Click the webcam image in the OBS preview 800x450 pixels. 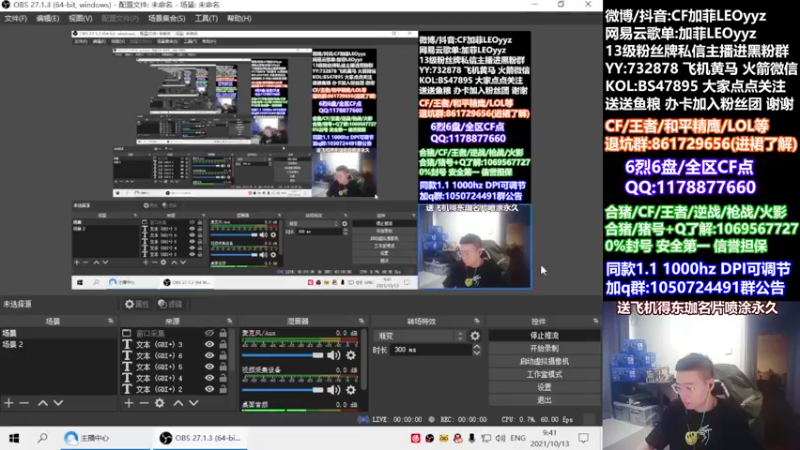474,247
